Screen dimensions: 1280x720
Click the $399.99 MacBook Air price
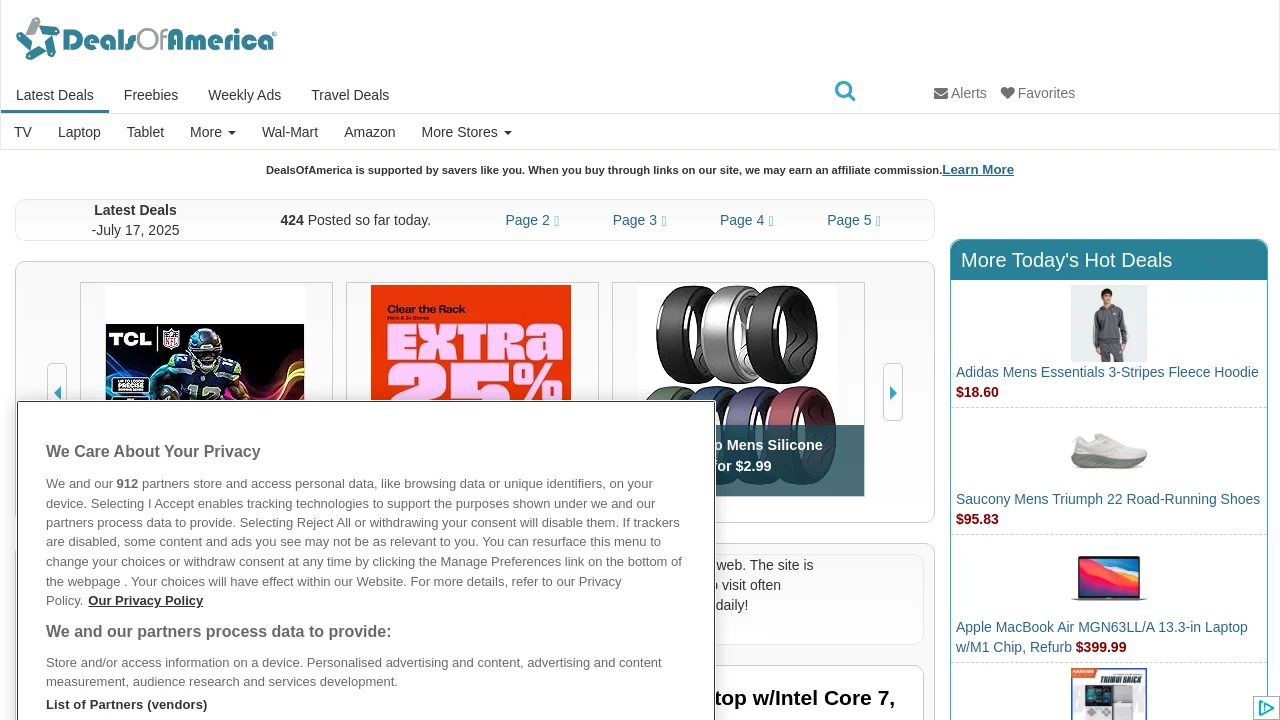point(1101,647)
